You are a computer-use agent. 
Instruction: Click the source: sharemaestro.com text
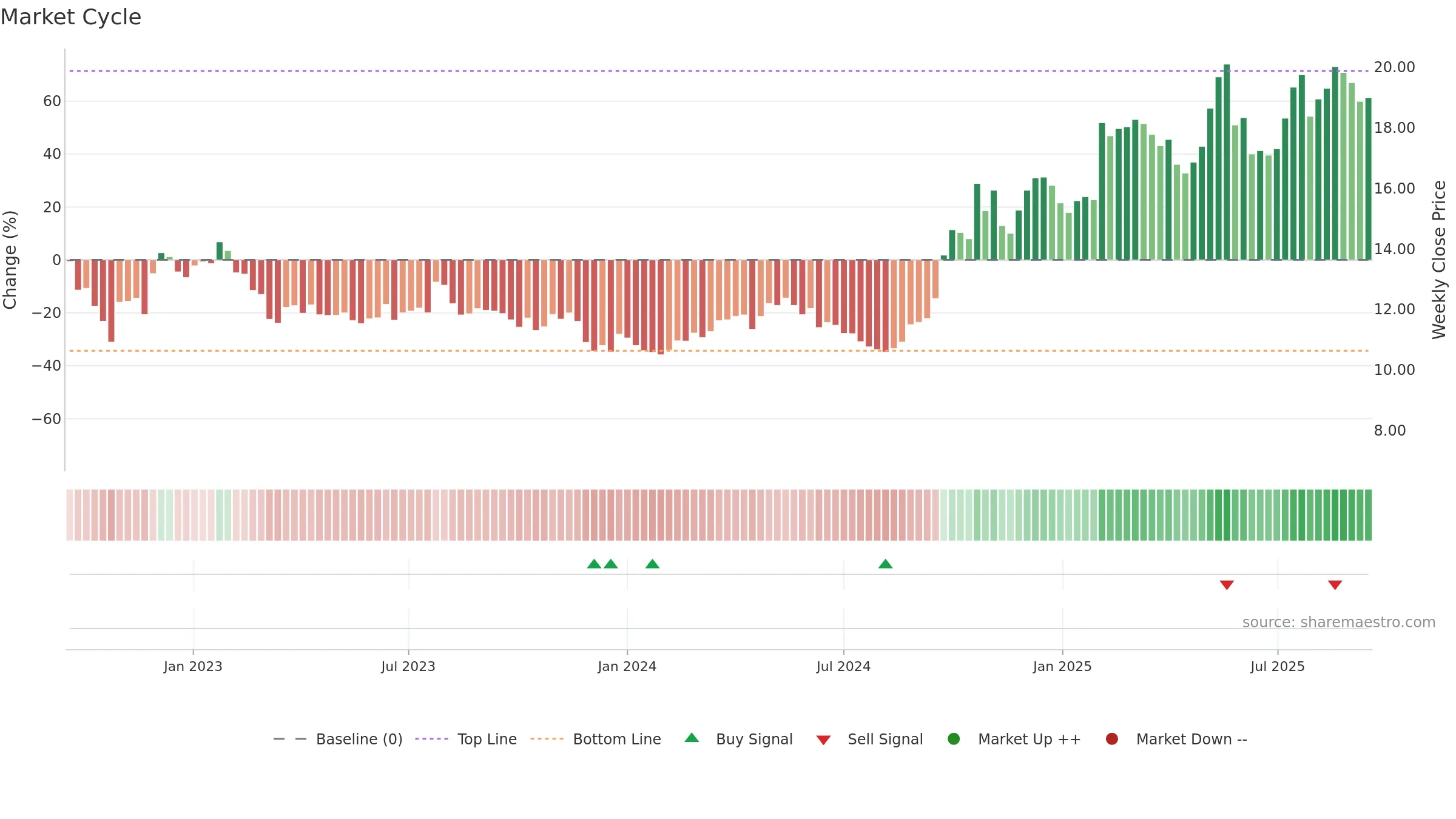coord(1339,622)
